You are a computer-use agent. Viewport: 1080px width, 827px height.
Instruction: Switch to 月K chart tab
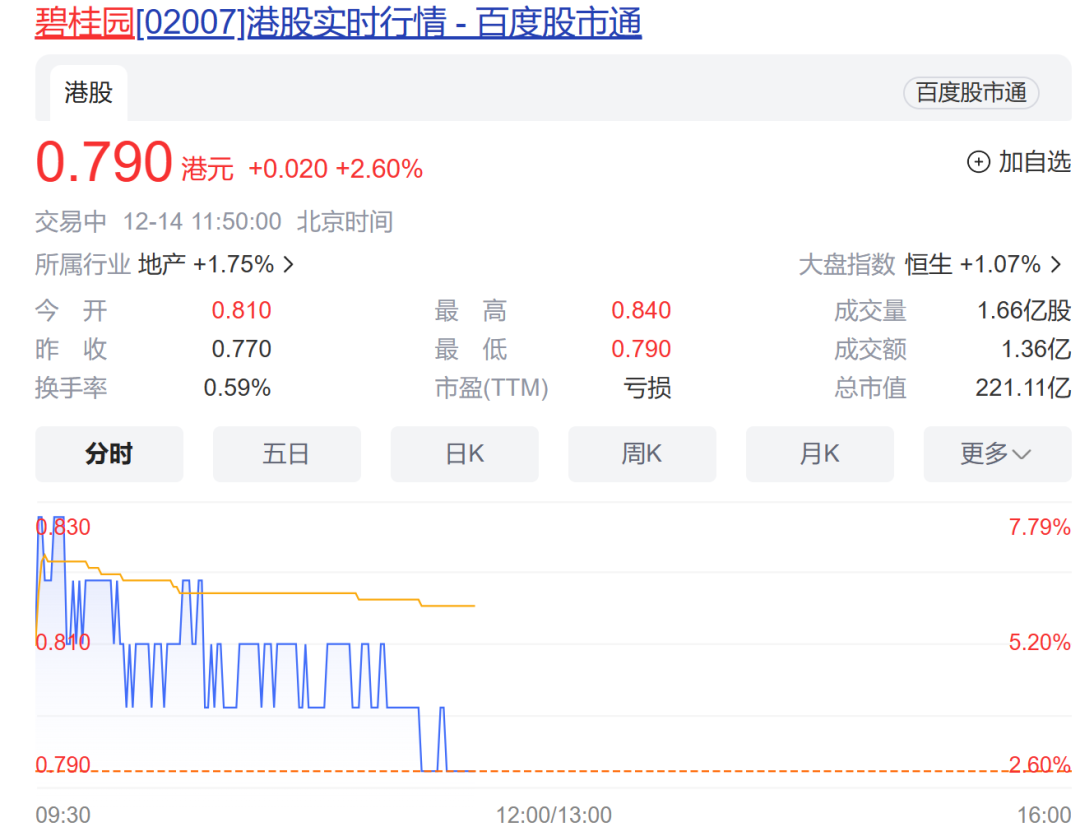coord(820,454)
